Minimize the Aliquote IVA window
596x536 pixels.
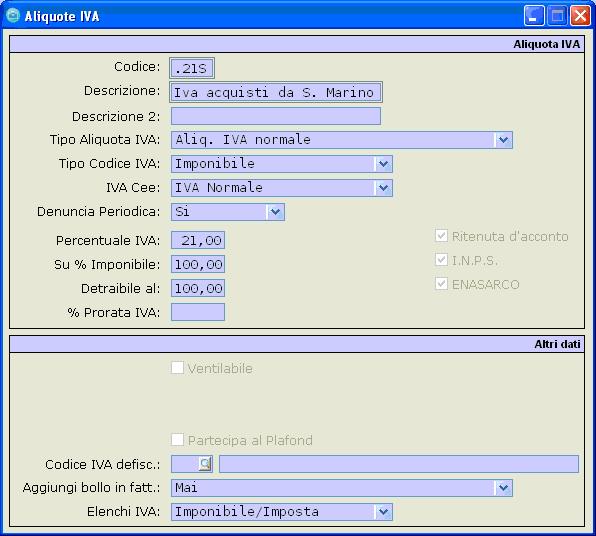(534, 16)
